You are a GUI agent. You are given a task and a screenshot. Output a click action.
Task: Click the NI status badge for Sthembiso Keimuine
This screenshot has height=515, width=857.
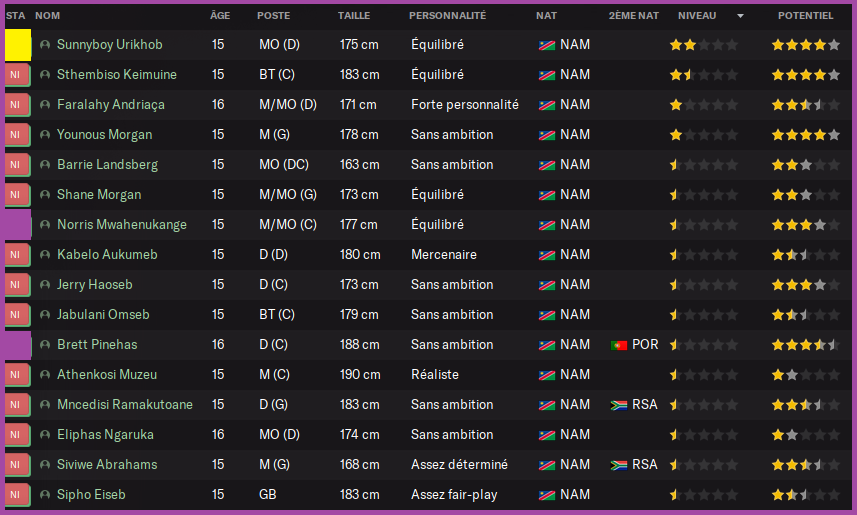click(17, 75)
